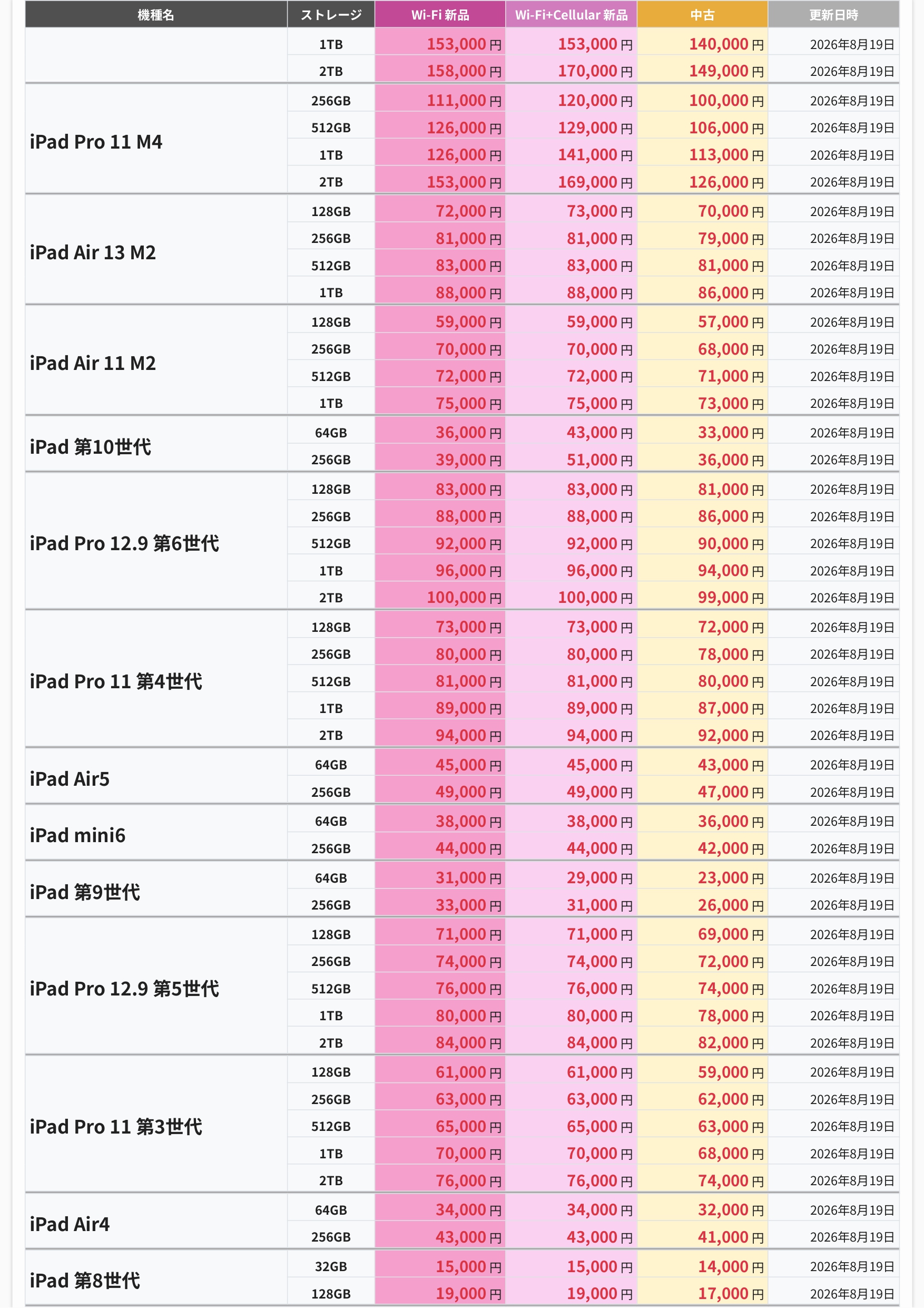
Task: Click the 更新日時 column header
Action: coord(833,15)
